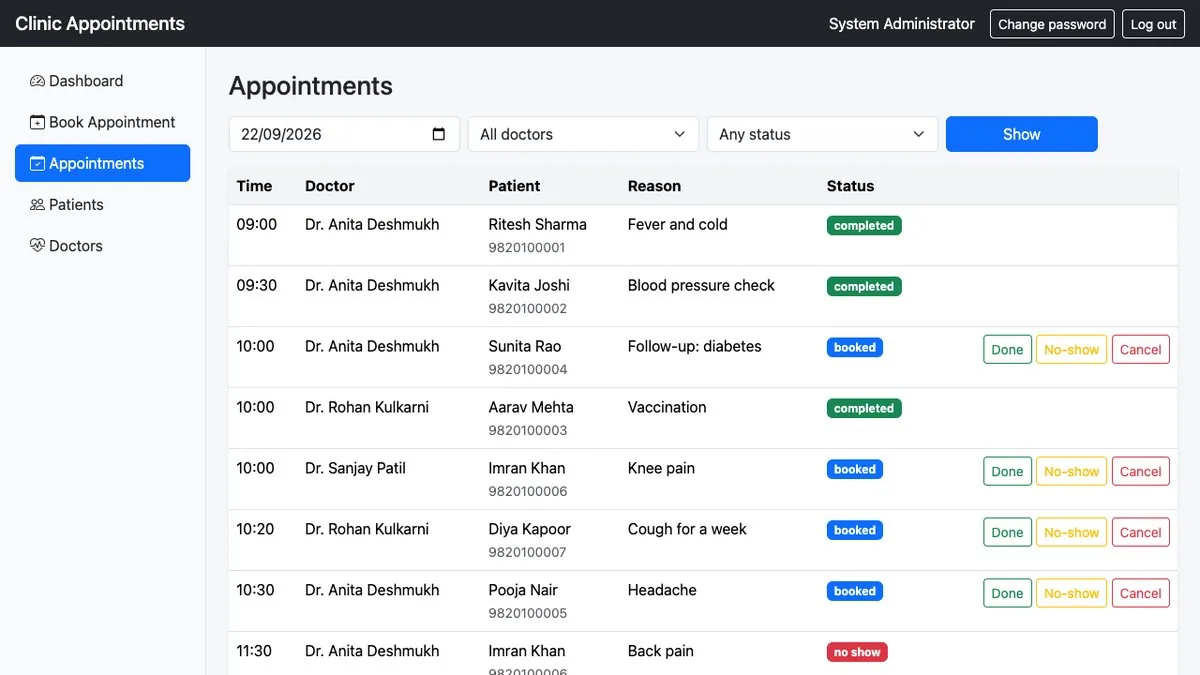Click the Status column header
Viewport: 1200px width, 675px height.
coord(850,186)
